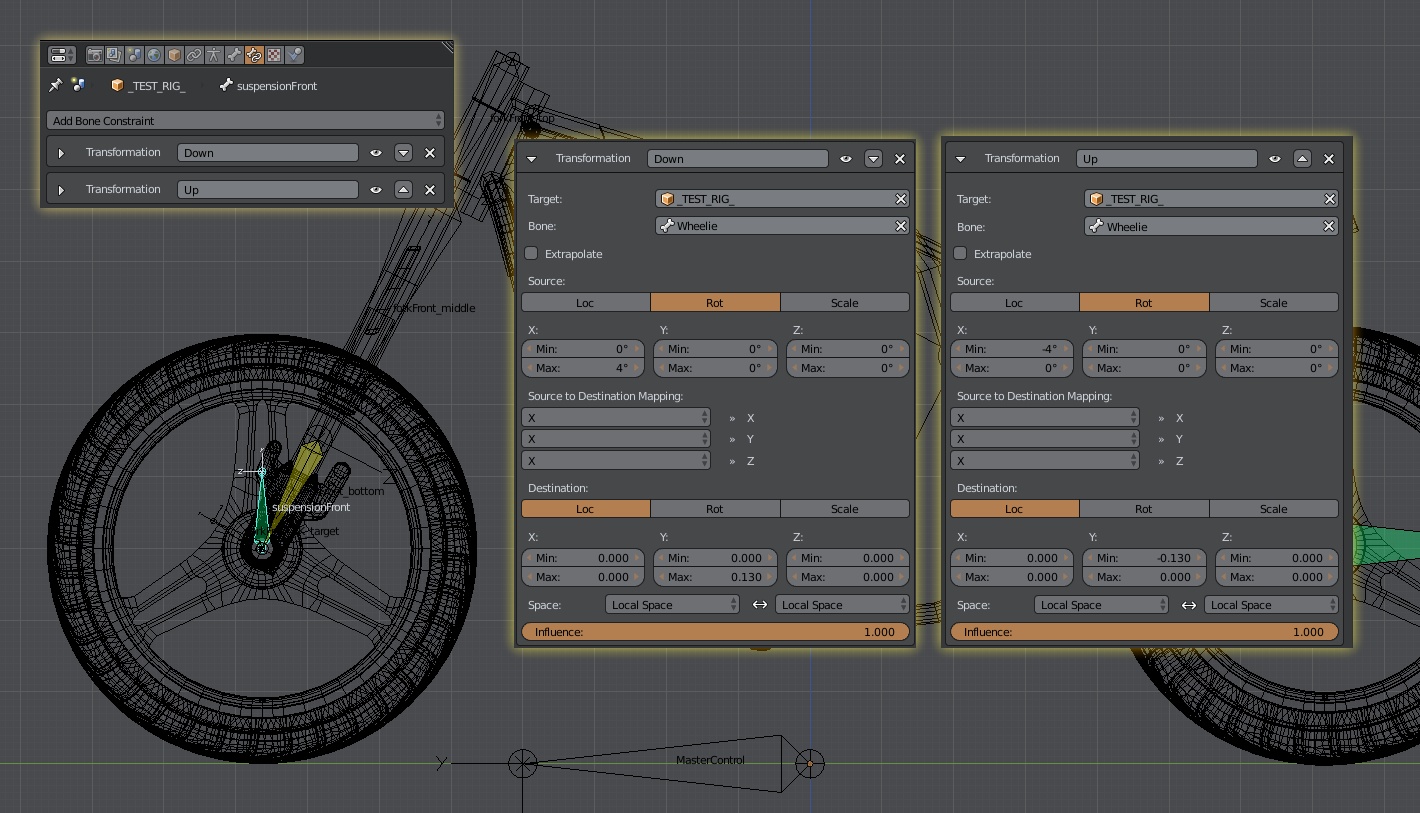
Task: Set Source to Loc in the Down panel
Action: point(586,303)
